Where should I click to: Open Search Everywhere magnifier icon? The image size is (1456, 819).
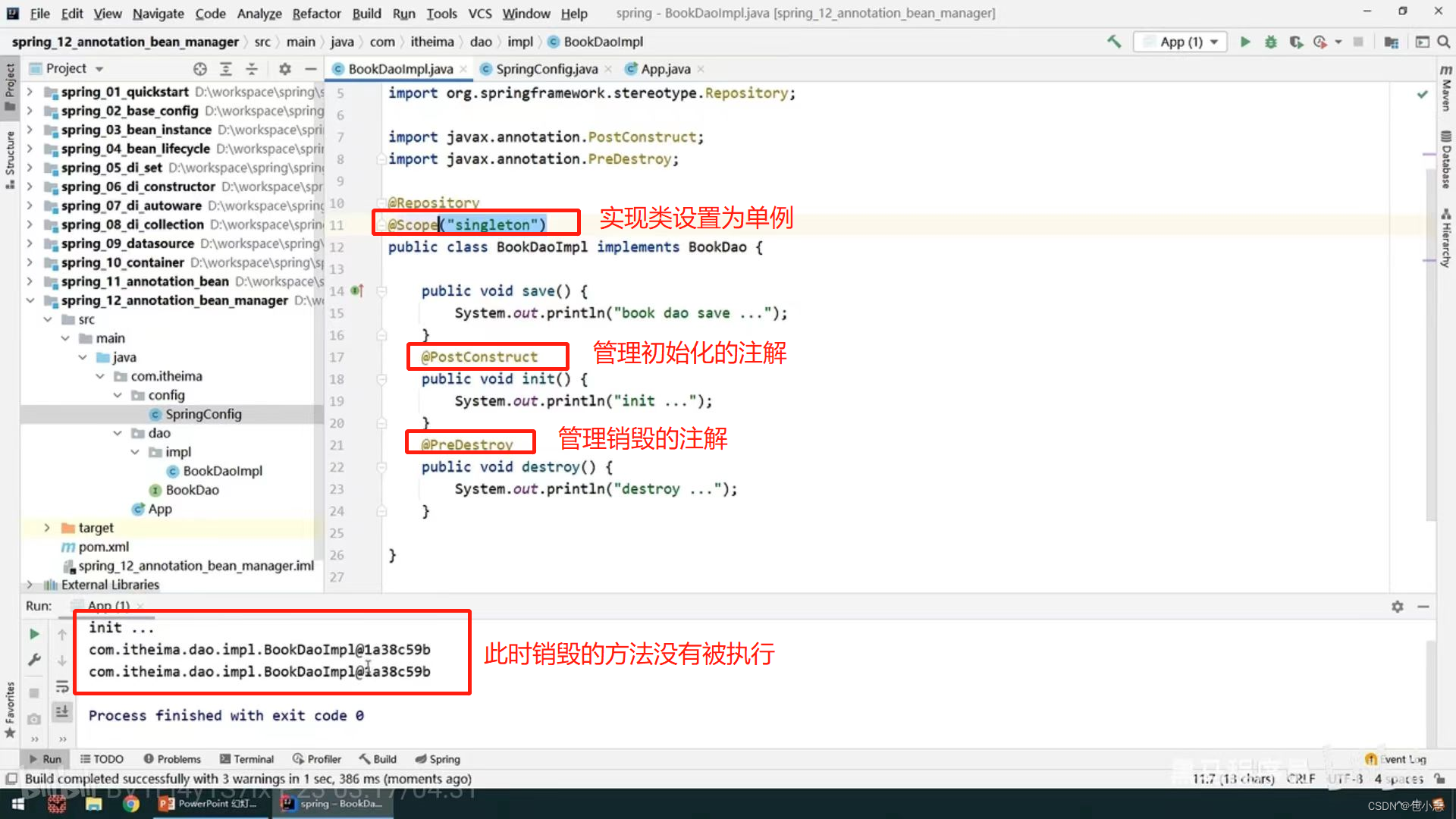tap(1443, 42)
